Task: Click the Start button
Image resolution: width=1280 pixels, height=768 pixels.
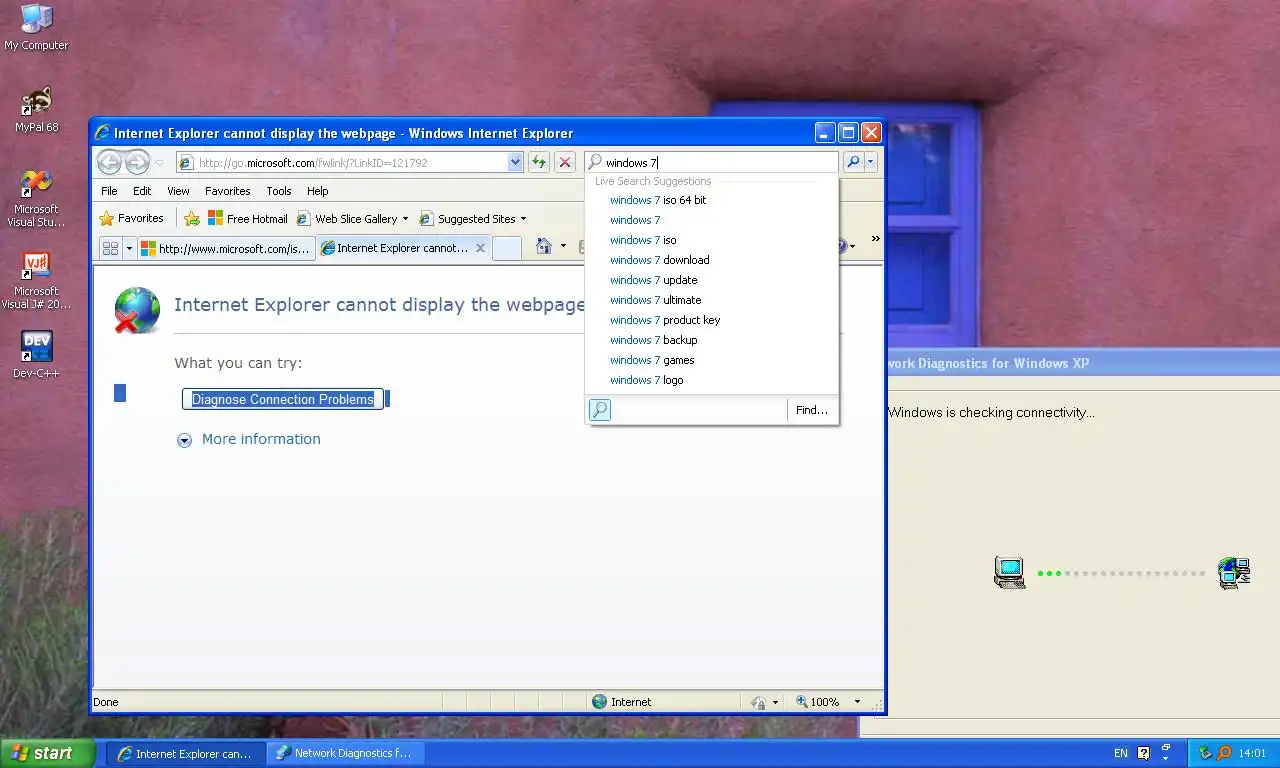Action: pyautogui.click(x=48, y=753)
